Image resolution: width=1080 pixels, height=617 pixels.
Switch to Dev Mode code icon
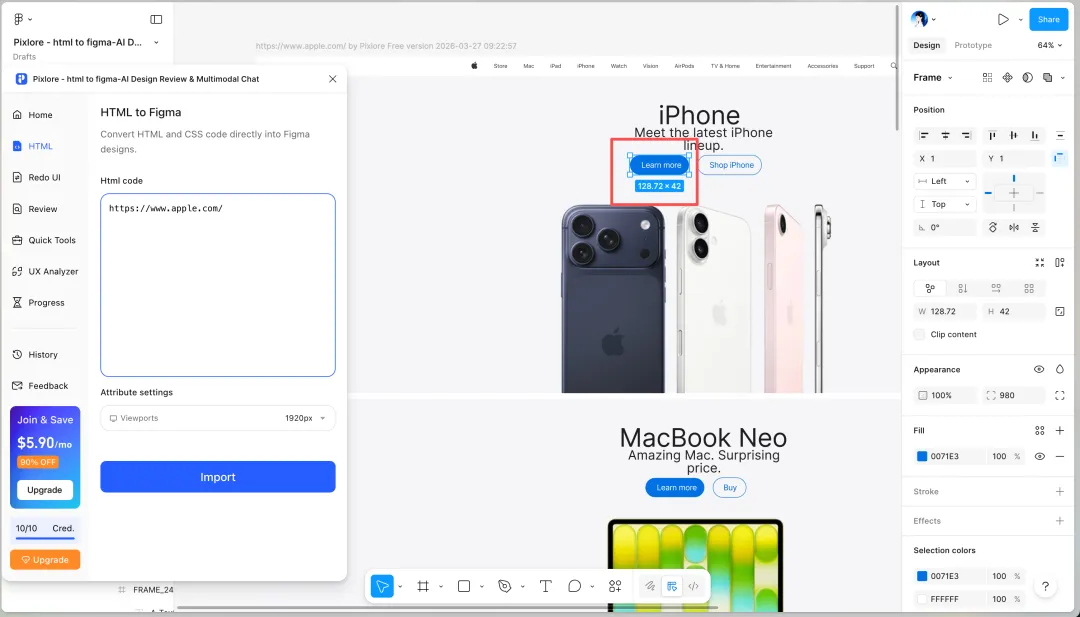tap(694, 586)
